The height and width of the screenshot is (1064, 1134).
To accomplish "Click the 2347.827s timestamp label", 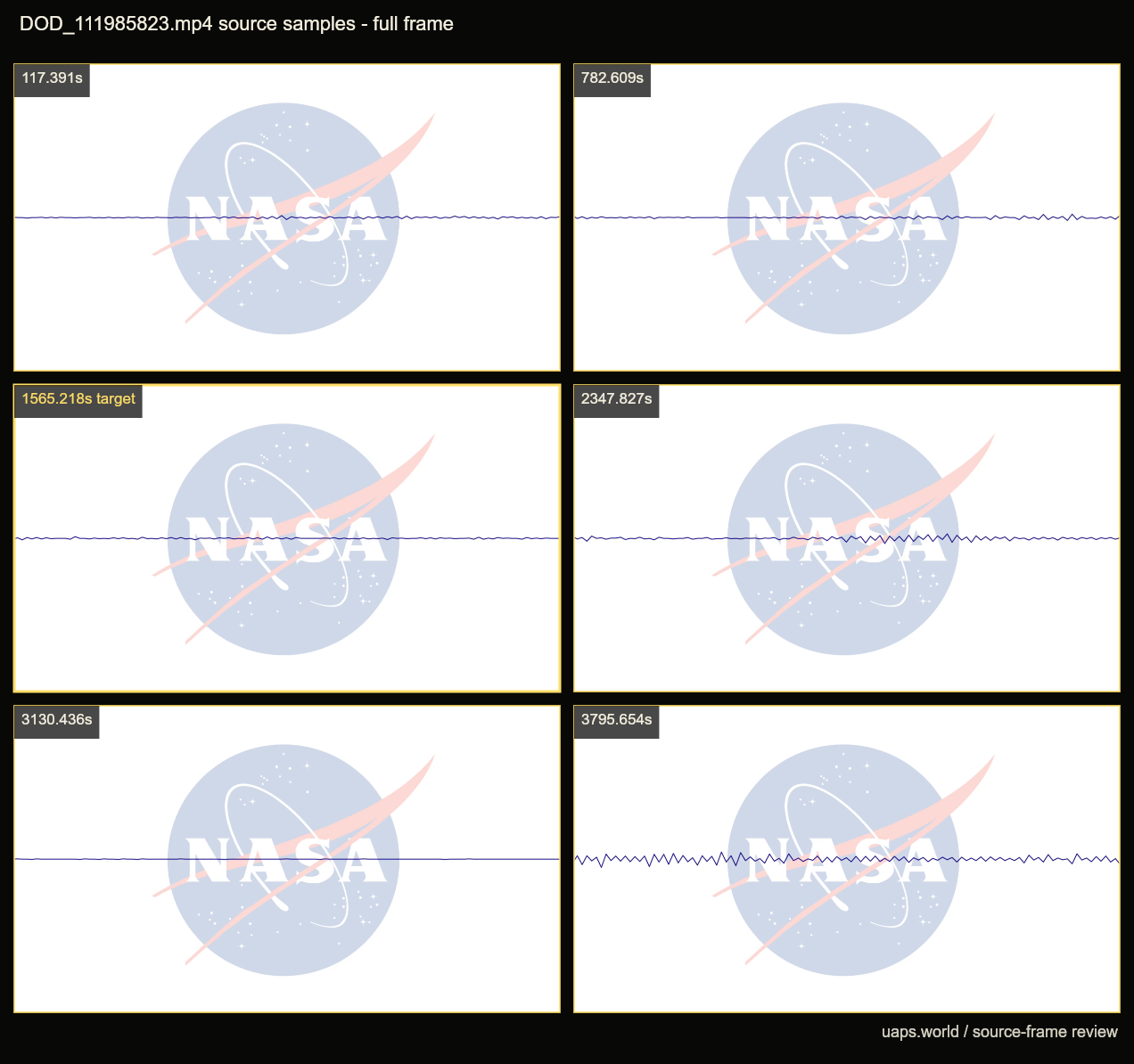I will click(617, 399).
